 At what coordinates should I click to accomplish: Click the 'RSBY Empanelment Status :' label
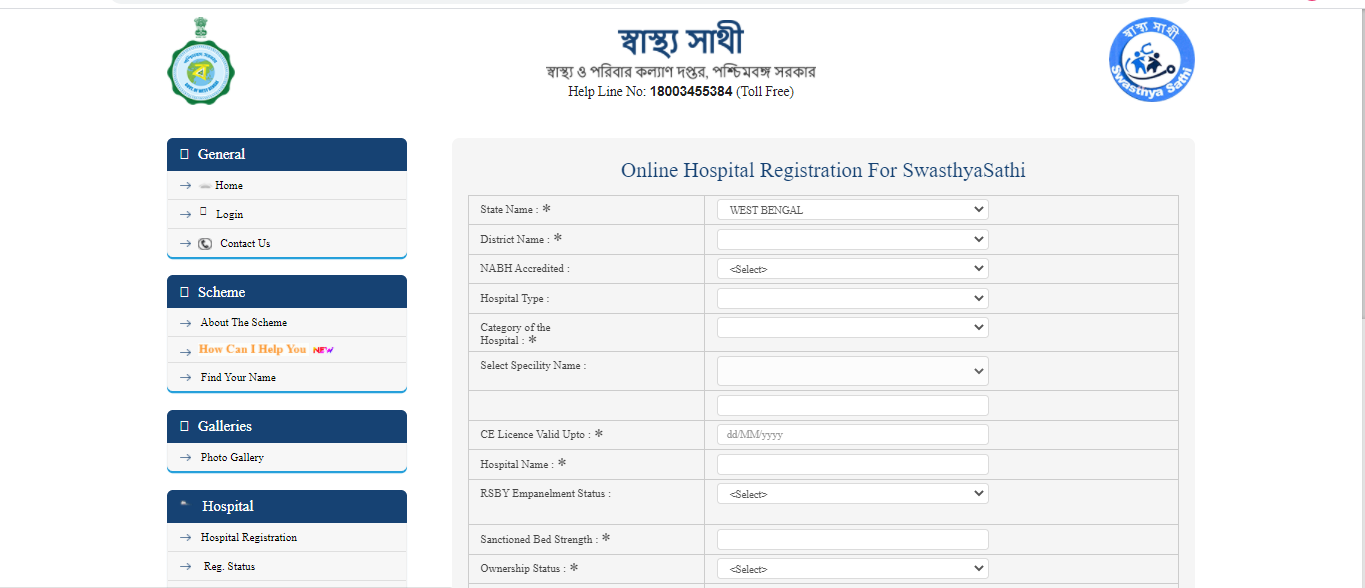point(545,493)
